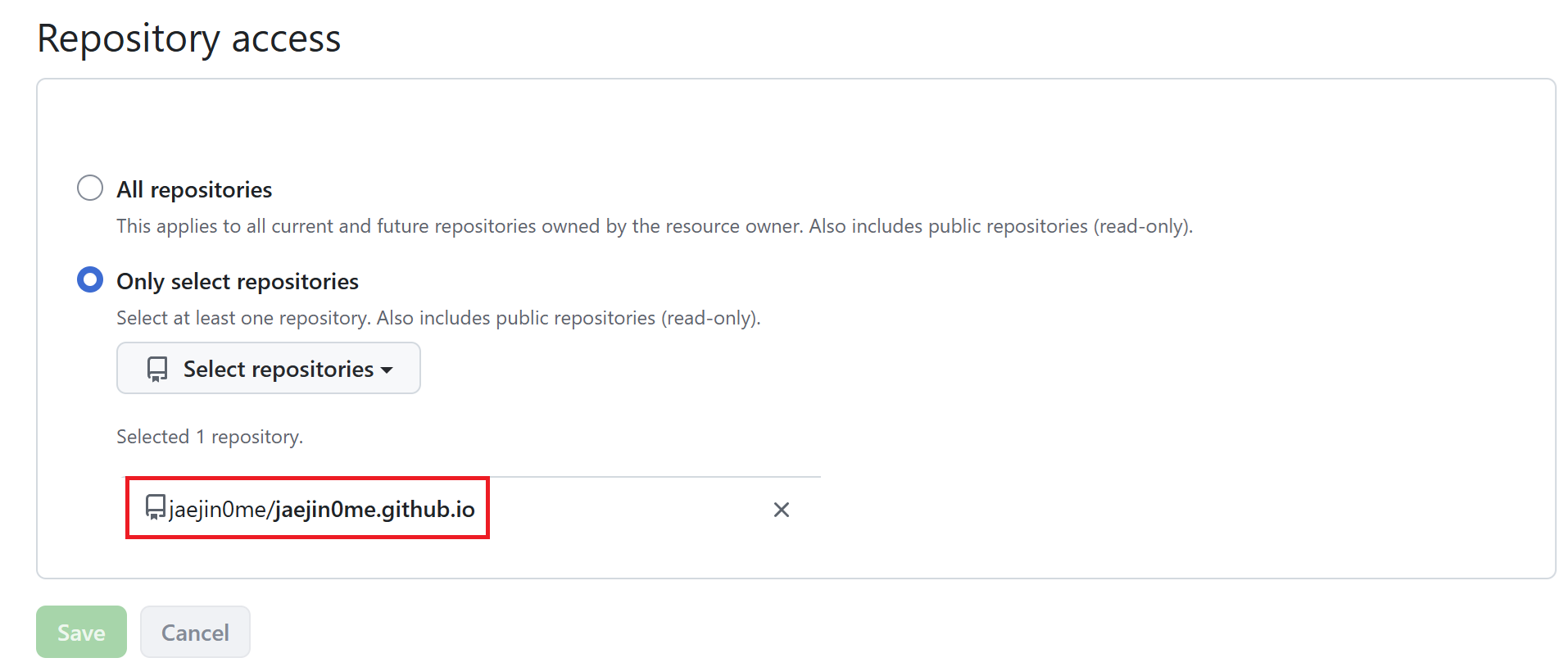Click the Save button
This screenshot has width=1568, height=667.
(x=81, y=632)
